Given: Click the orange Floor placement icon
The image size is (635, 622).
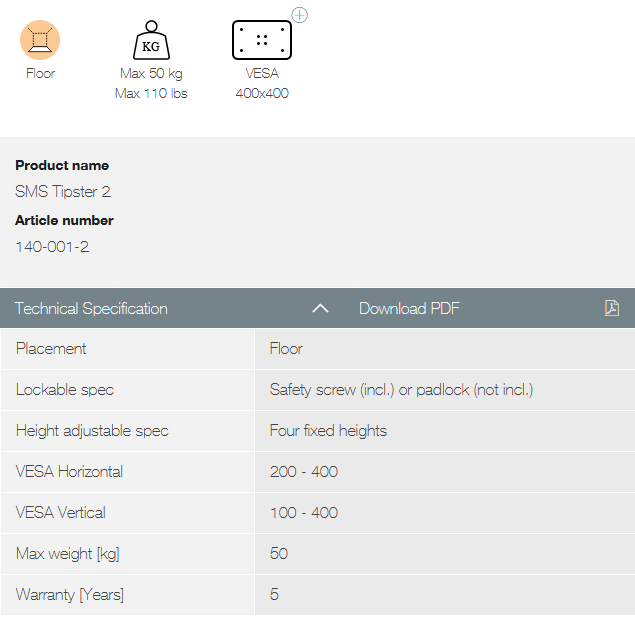Looking at the screenshot, I should pyautogui.click(x=40, y=40).
